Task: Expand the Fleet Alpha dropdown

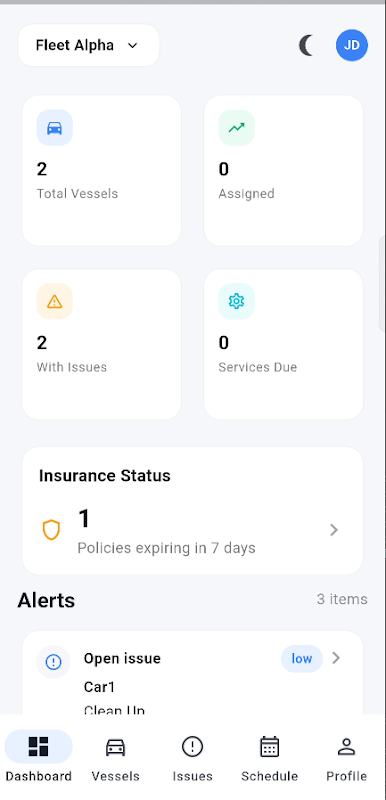Action: coord(89,45)
